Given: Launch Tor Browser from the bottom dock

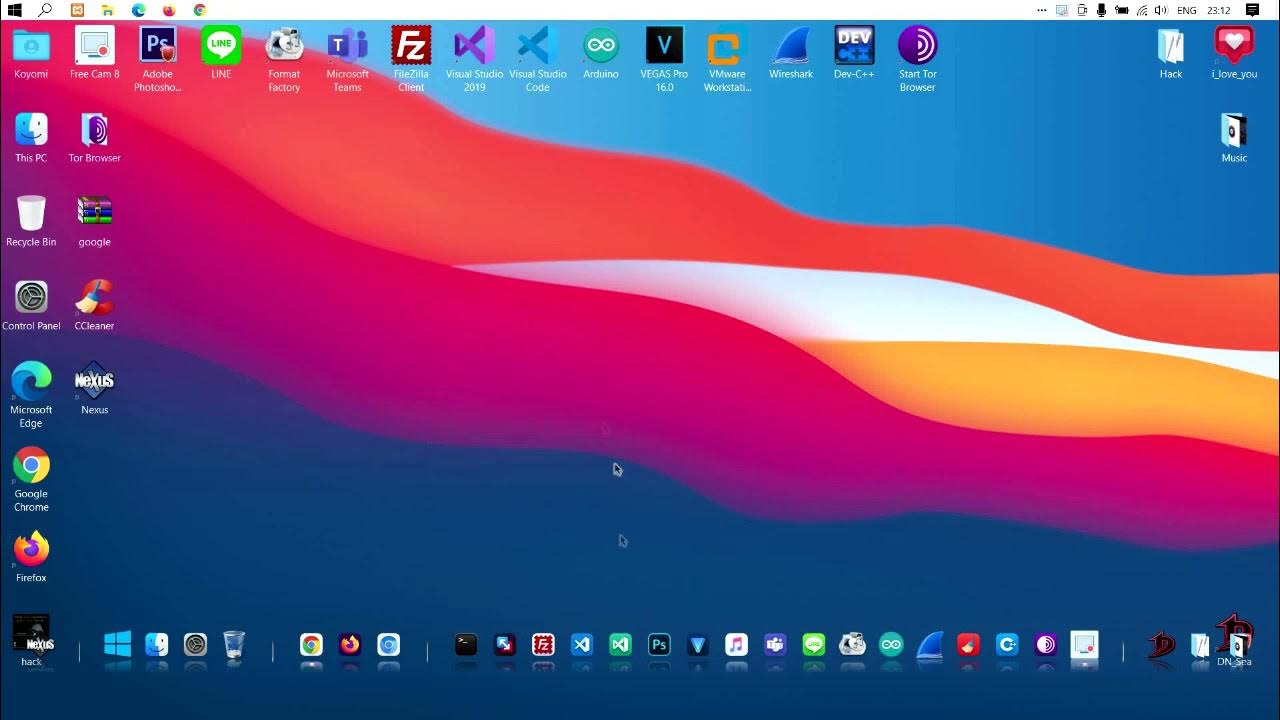Looking at the screenshot, I should point(1046,645).
